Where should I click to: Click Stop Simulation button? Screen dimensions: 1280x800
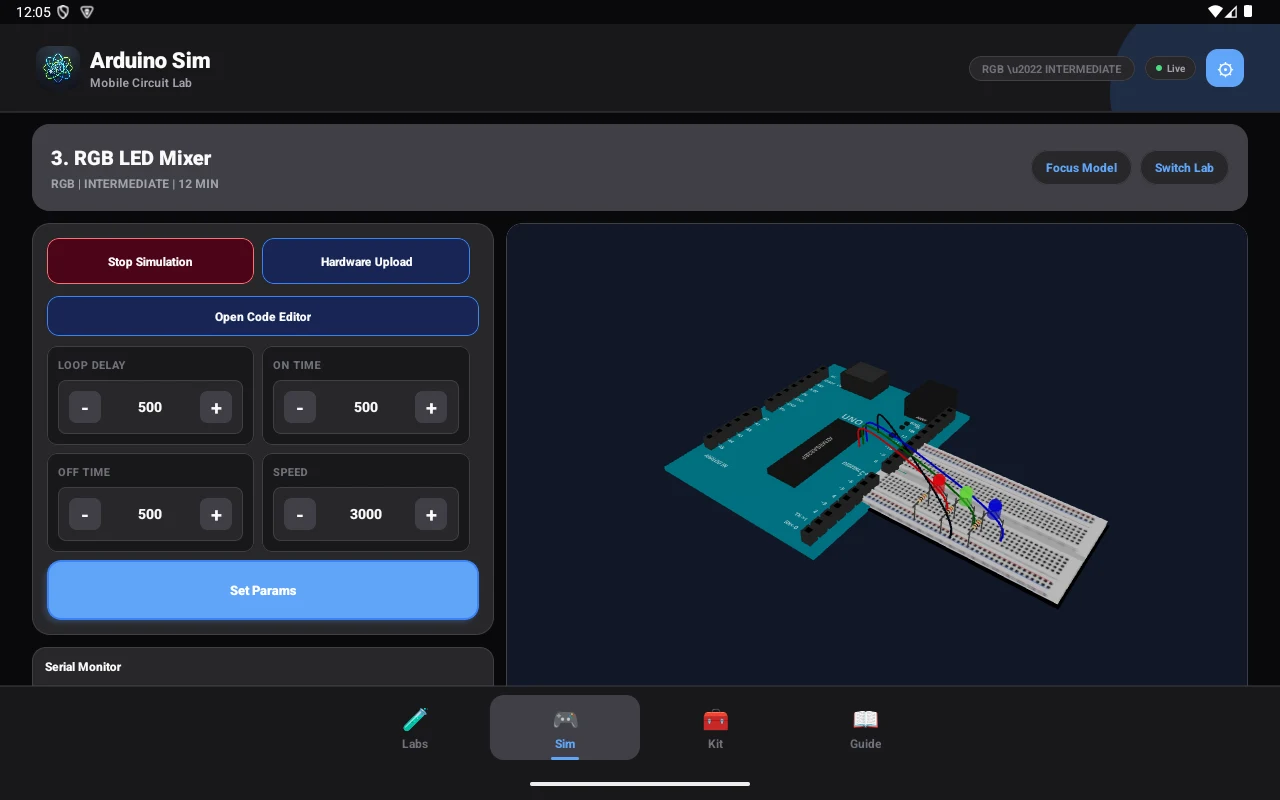tap(150, 261)
